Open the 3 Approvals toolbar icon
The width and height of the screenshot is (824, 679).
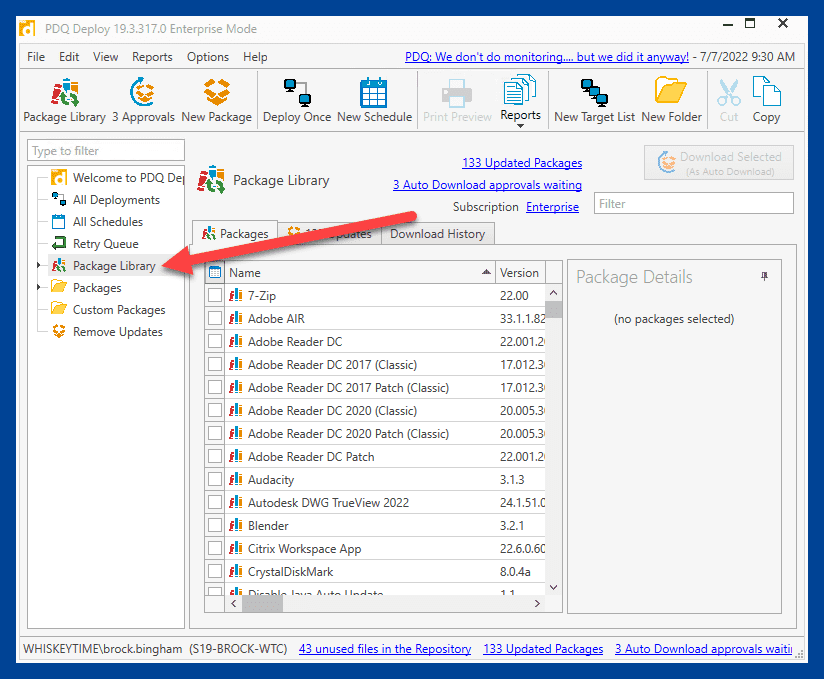point(143,101)
